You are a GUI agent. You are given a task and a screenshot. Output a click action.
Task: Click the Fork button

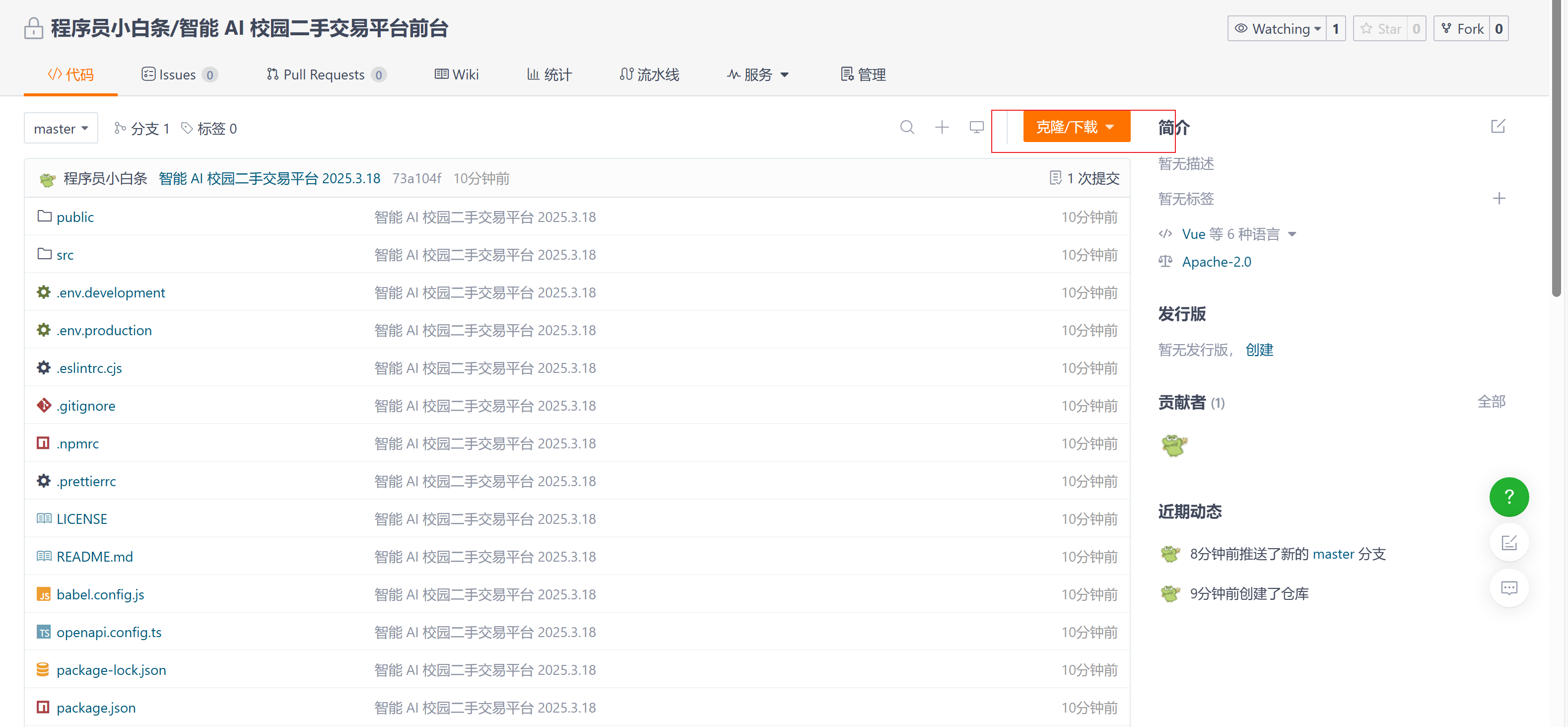click(1462, 29)
